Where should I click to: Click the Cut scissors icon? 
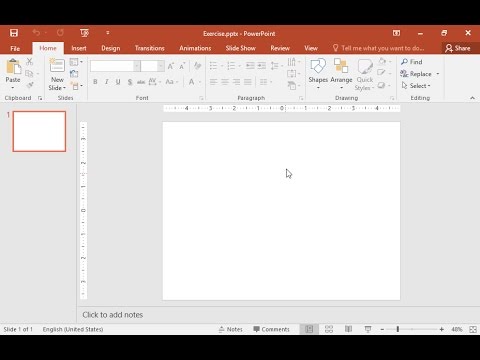pos(30,62)
